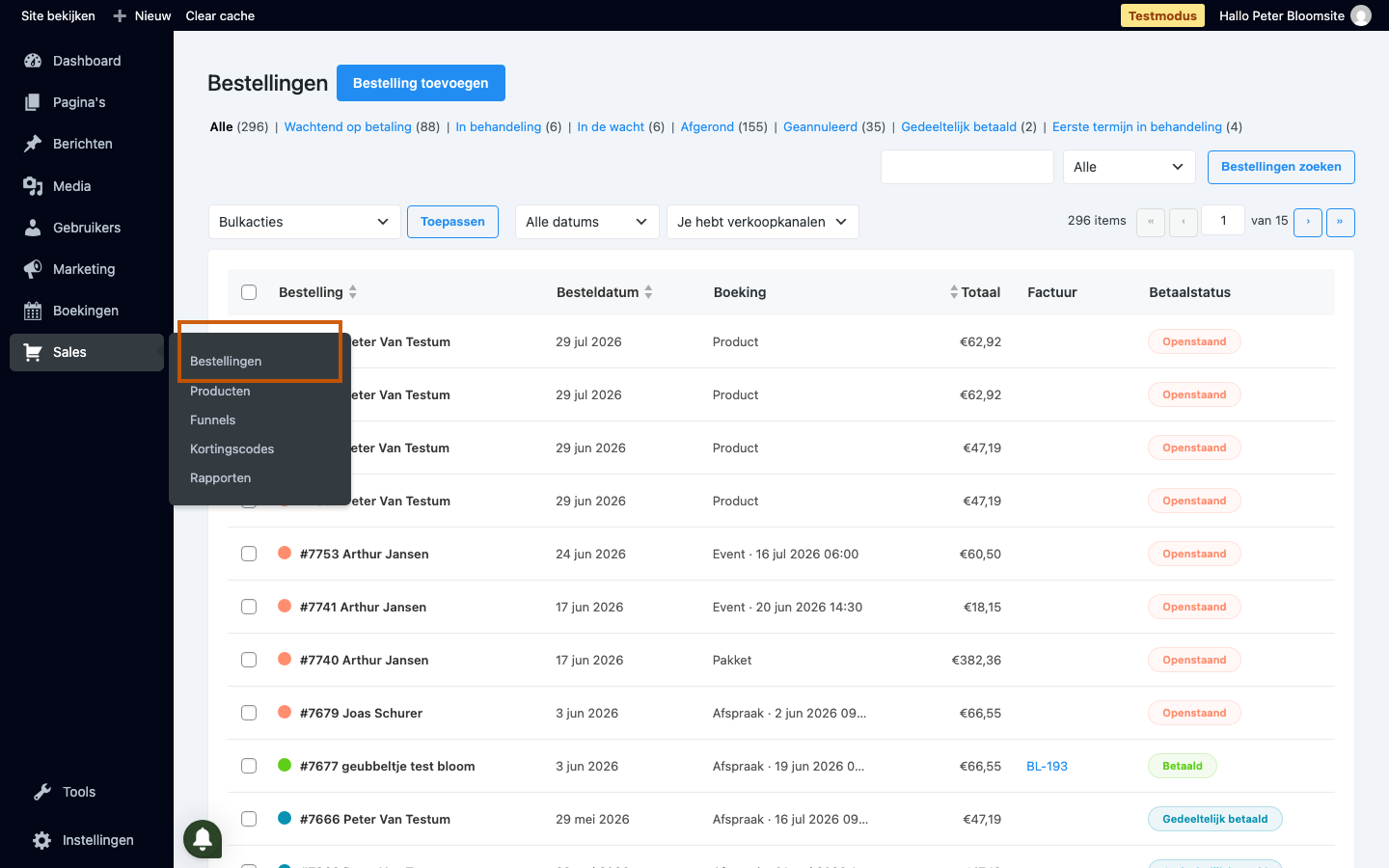Click the Tools wrench icon
This screenshot has width=1389, height=868.
click(x=42, y=792)
